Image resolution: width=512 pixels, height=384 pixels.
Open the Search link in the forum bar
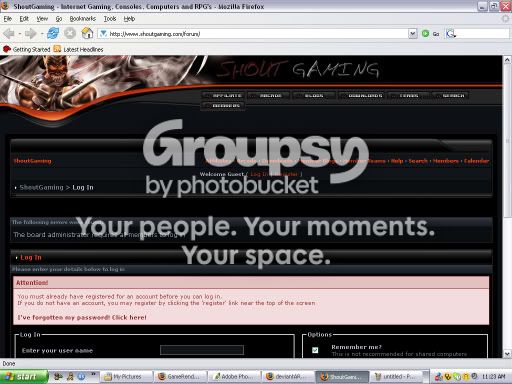pos(418,161)
